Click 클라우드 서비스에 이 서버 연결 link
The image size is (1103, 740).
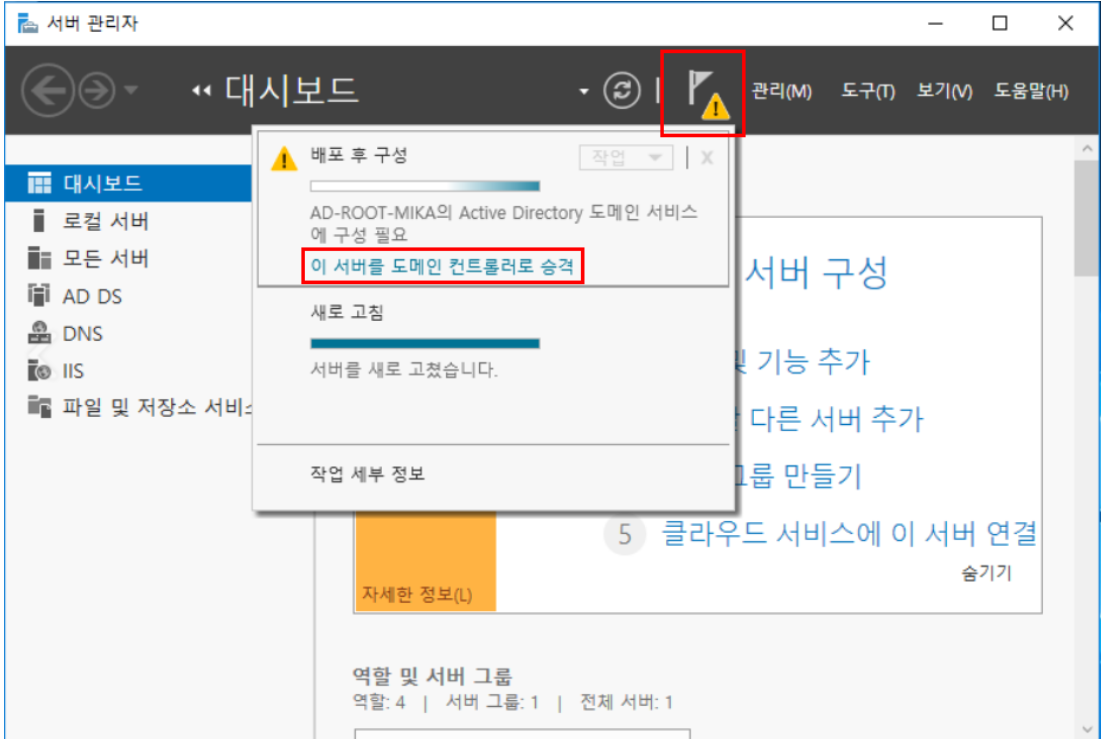tap(849, 533)
